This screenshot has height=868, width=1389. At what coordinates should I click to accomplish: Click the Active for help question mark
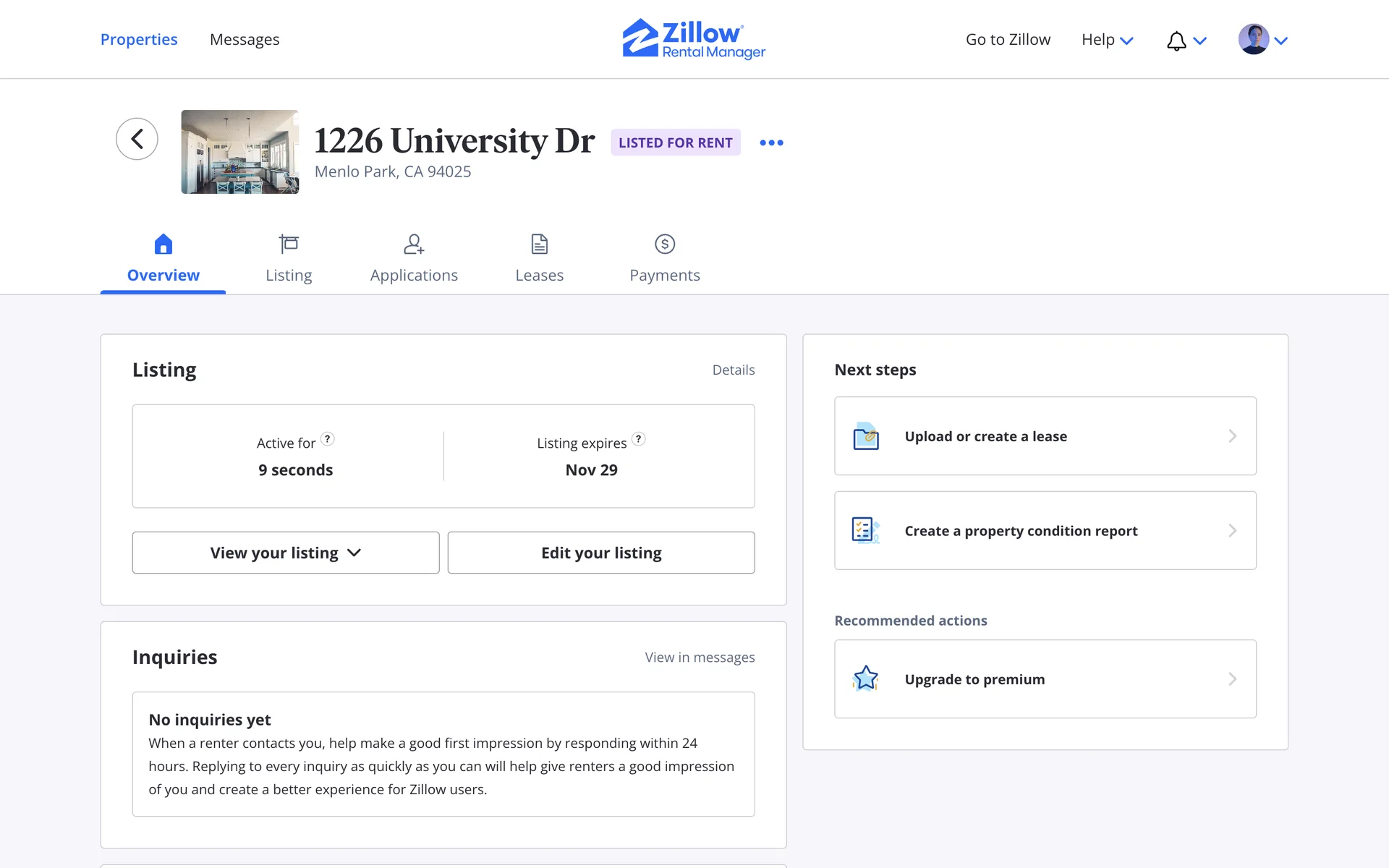pos(328,439)
